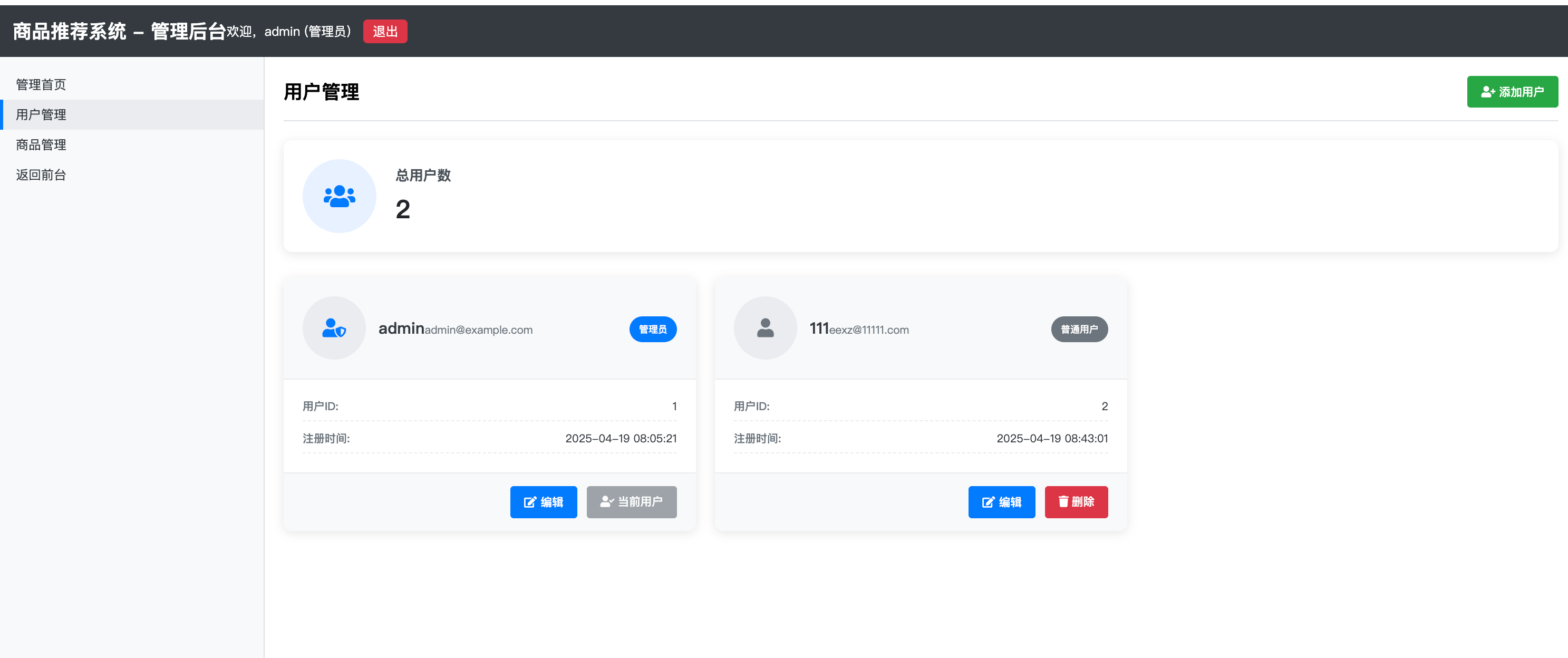1568x658 pixels.
Task: Click the total user count number 2
Action: coord(402,210)
